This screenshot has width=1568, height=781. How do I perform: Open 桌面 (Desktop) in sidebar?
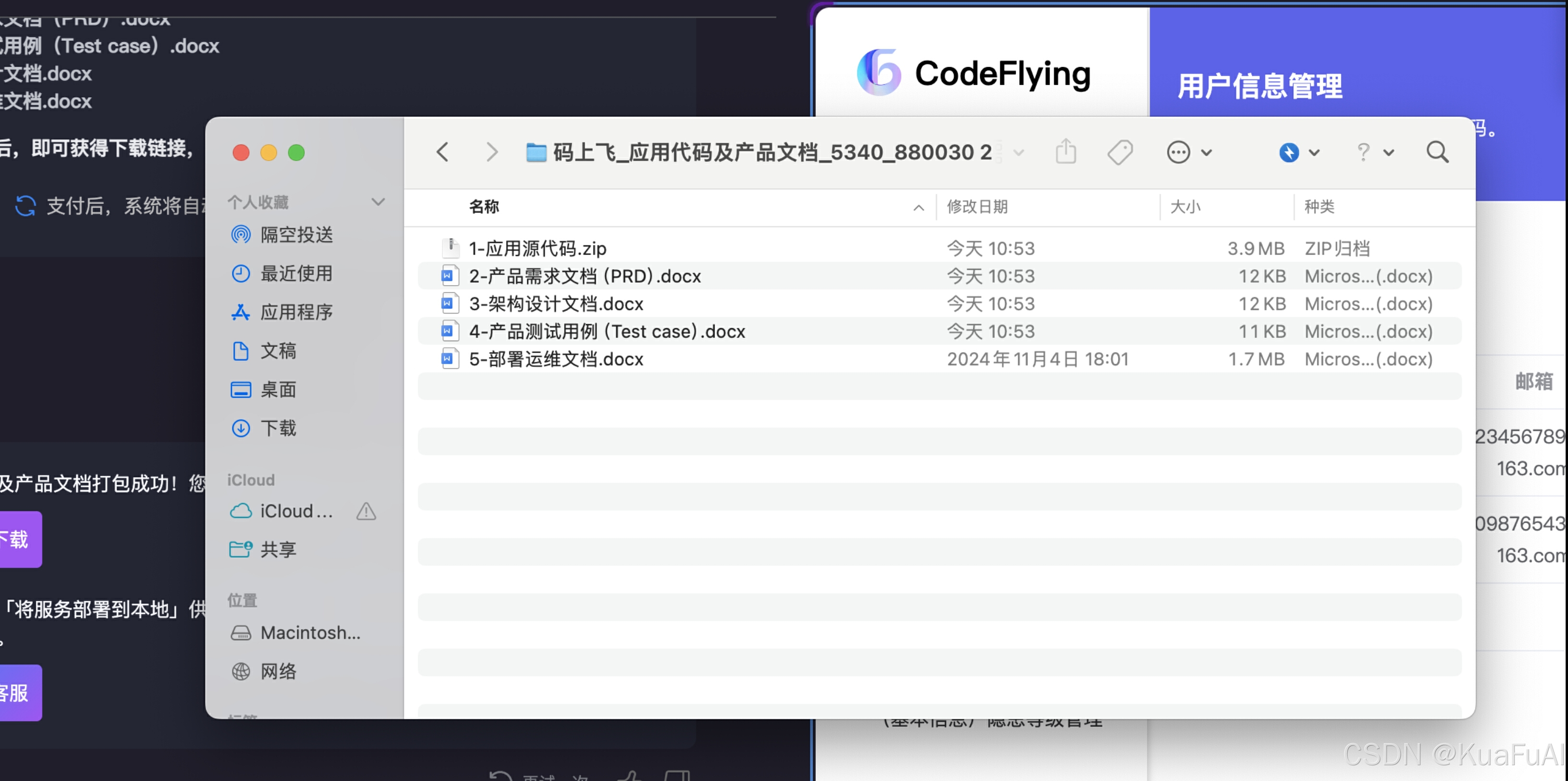coord(278,390)
